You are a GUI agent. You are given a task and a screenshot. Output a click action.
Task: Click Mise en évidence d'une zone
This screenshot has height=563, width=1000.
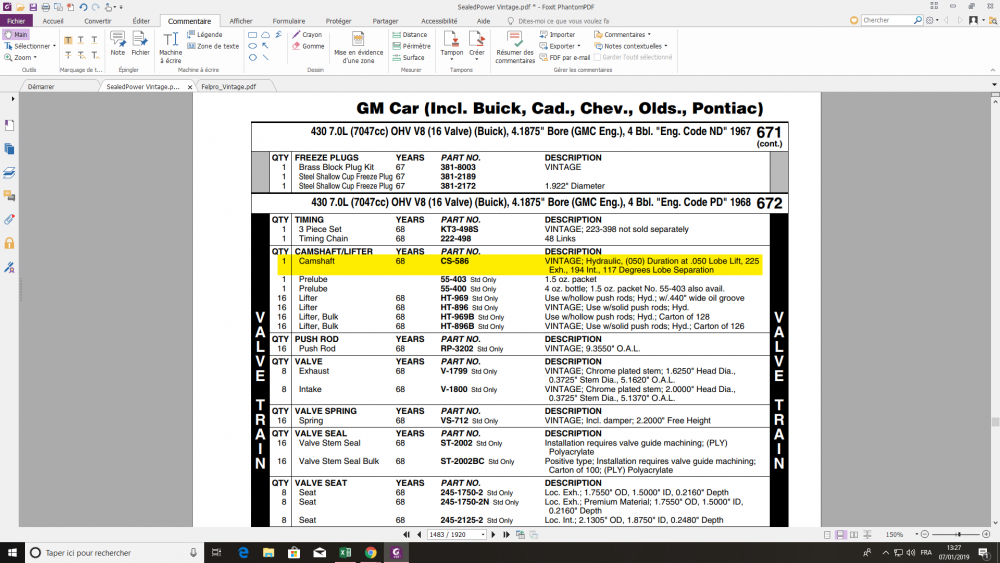tap(358, 48)
